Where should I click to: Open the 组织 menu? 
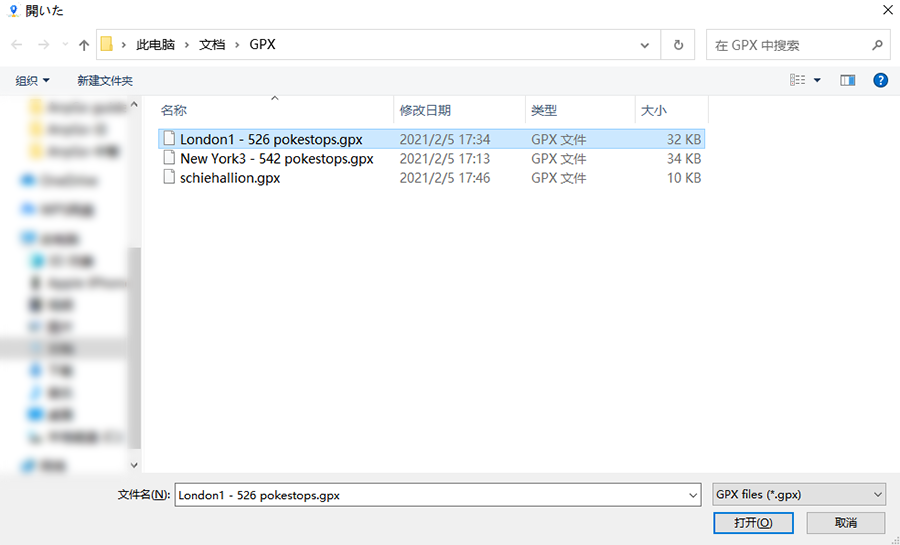click(32, 81)
